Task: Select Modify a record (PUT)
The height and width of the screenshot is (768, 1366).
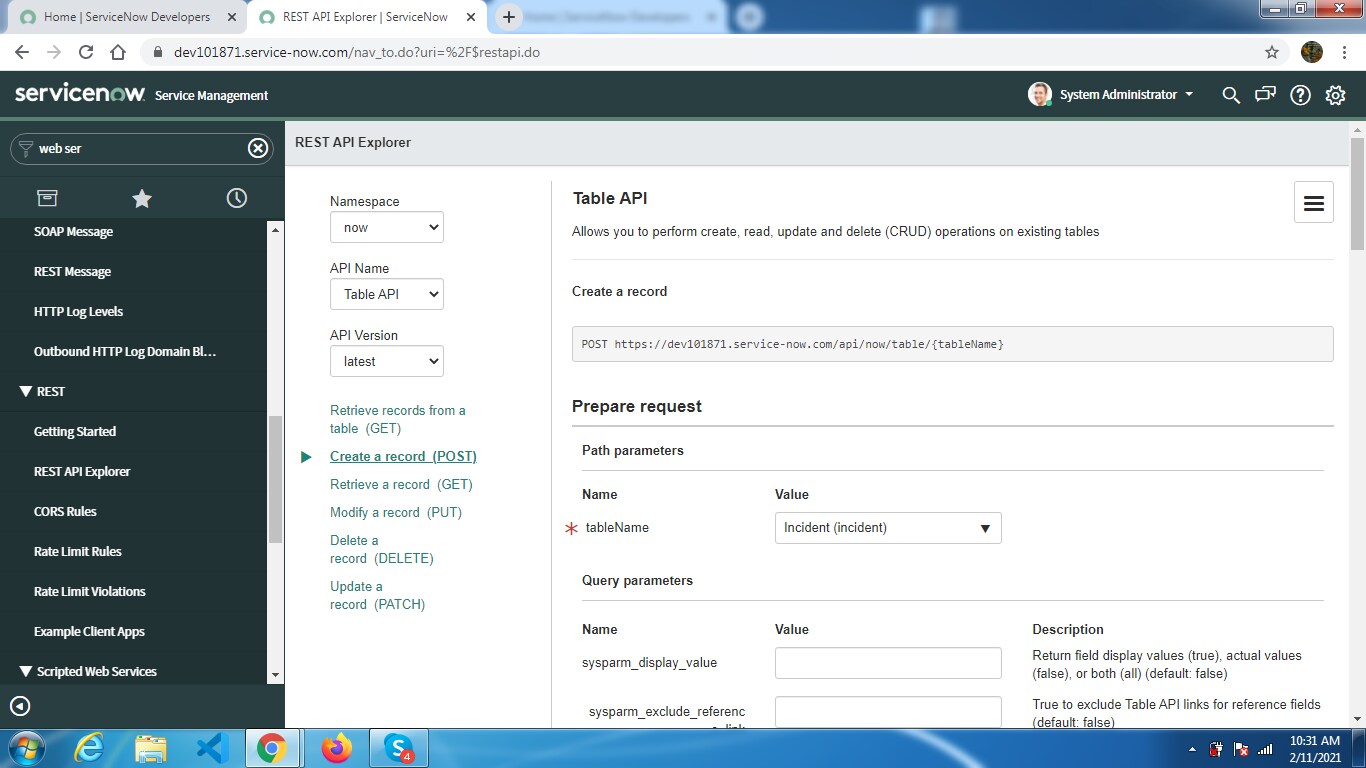Action: tap(396, 512)
